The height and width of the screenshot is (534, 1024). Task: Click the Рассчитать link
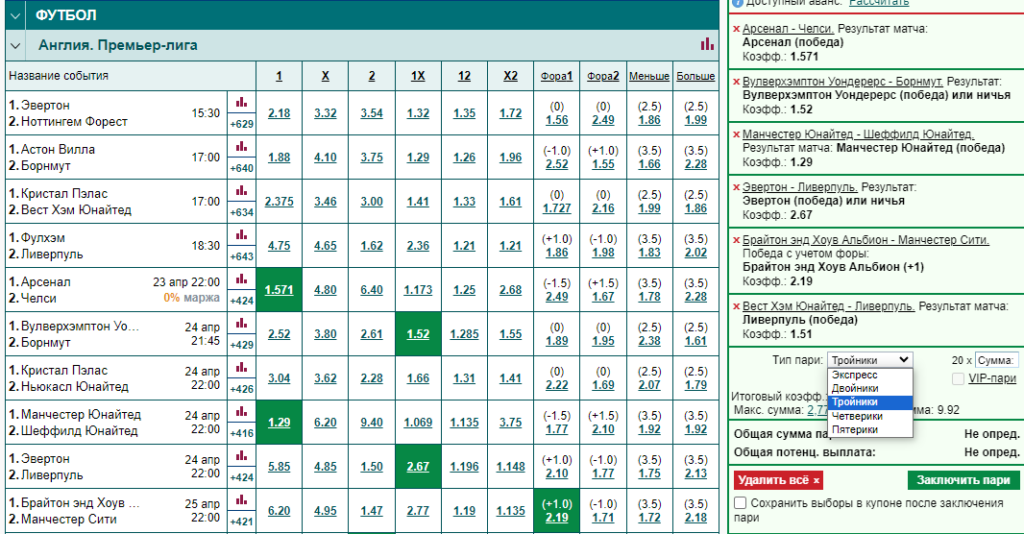878,3
